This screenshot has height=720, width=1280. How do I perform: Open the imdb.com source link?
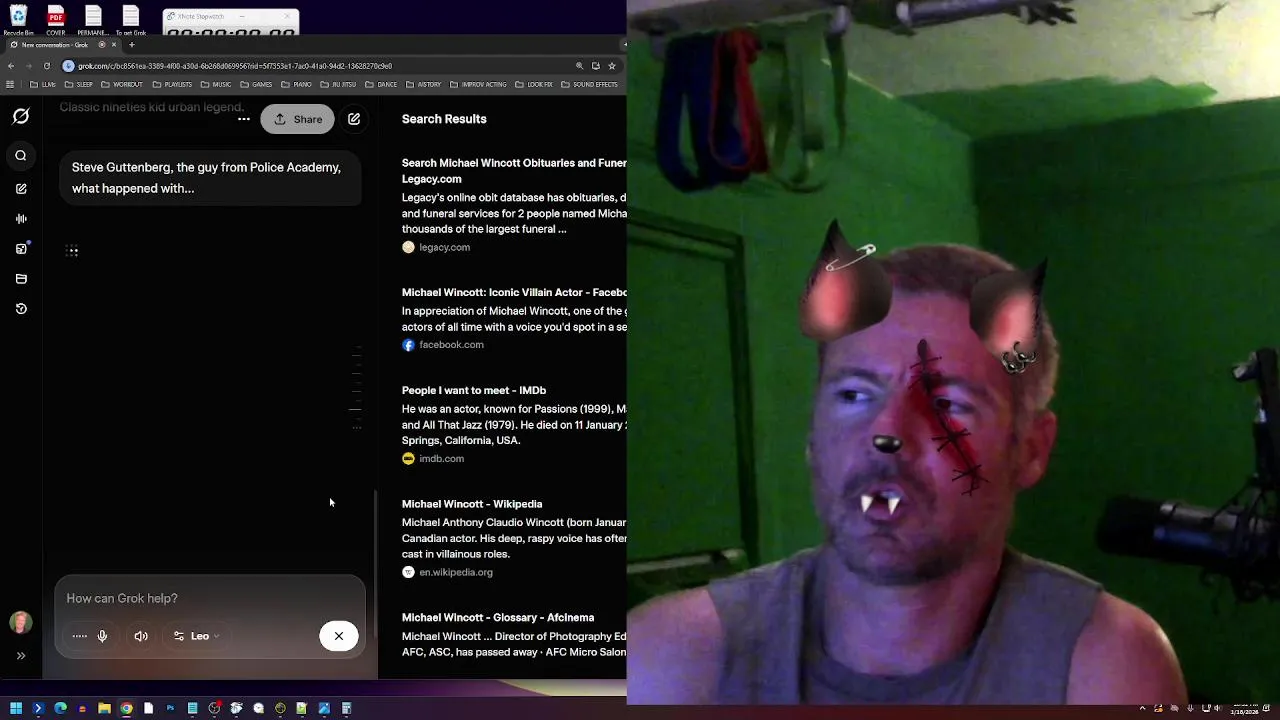433,459
